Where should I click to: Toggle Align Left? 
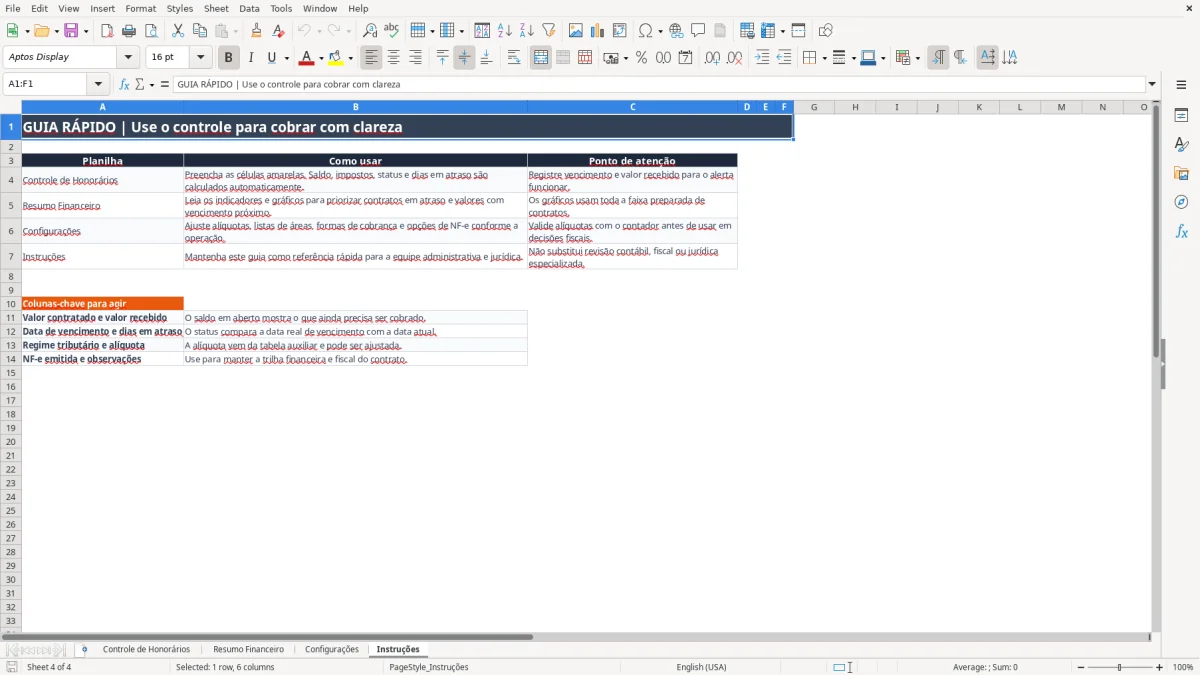pos(372,58)
